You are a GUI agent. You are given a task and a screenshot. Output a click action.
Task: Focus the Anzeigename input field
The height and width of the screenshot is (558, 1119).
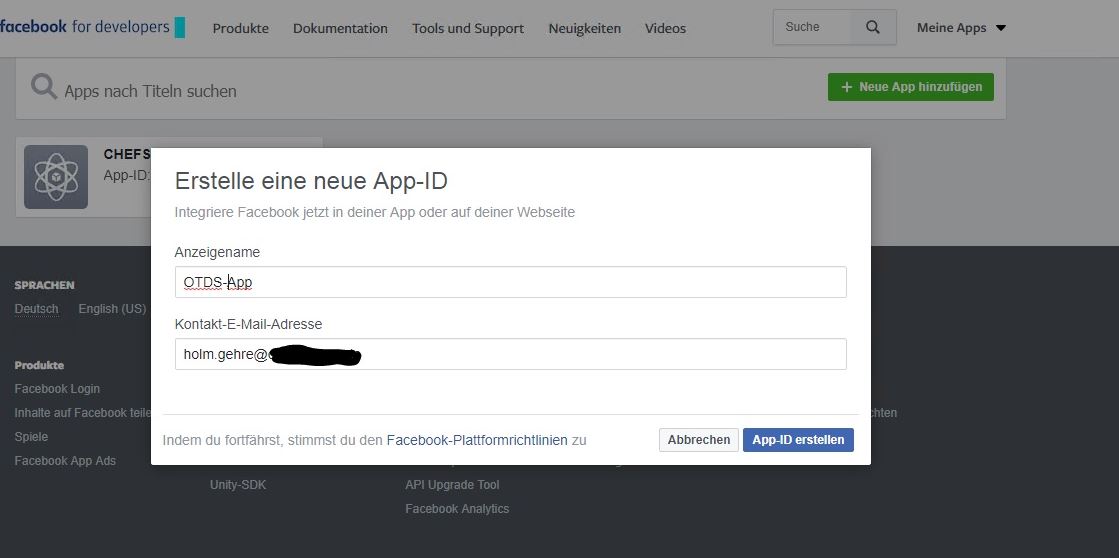(510, 282)
